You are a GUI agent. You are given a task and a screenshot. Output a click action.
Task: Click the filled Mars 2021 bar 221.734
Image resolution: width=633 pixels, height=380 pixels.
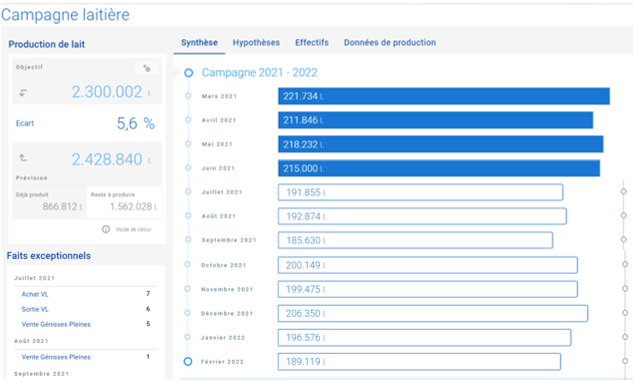coord(444,96)
